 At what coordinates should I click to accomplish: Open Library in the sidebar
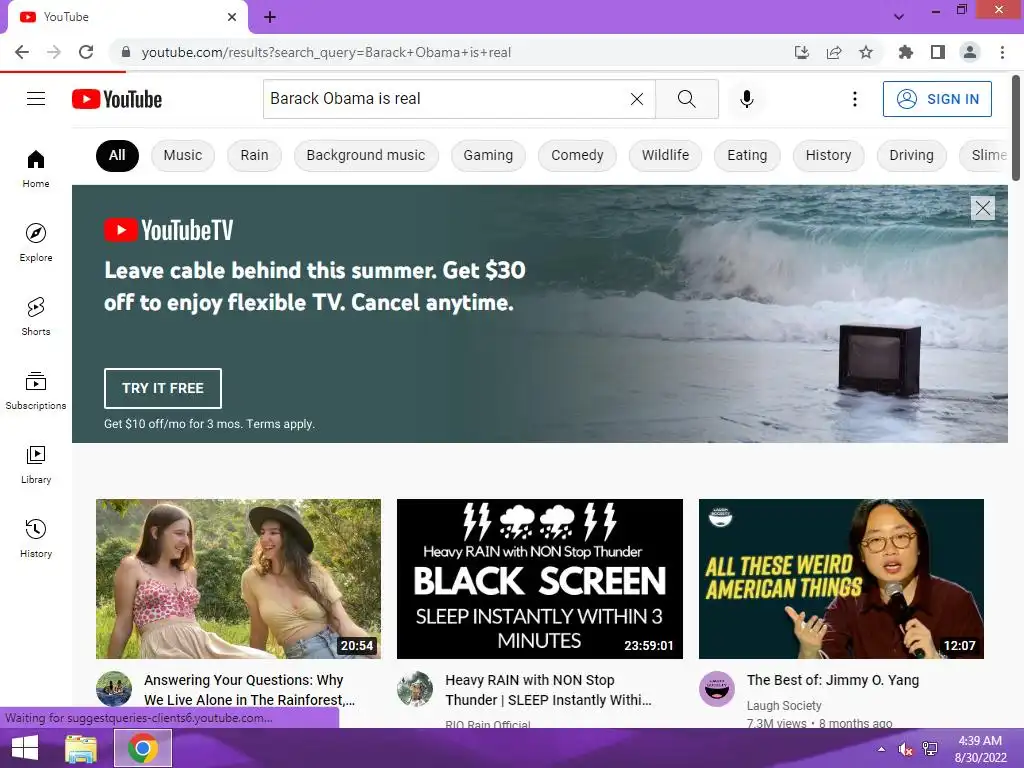pos(36,464)
